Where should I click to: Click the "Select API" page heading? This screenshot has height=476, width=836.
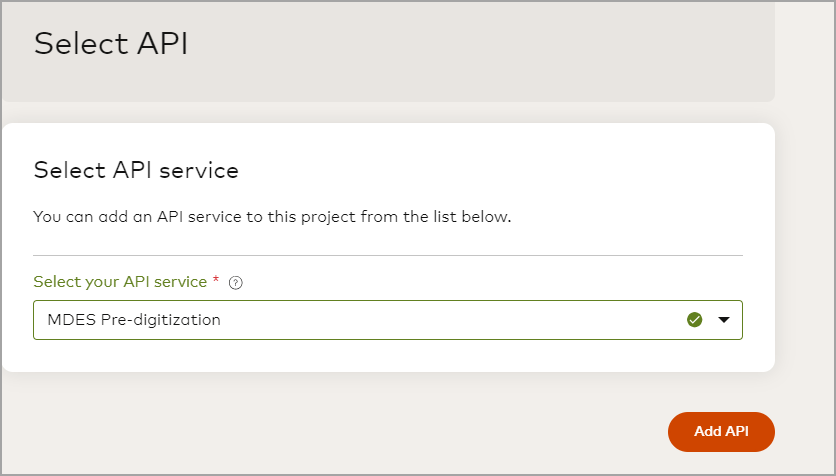pyautogui.click(x=111, y=44)
